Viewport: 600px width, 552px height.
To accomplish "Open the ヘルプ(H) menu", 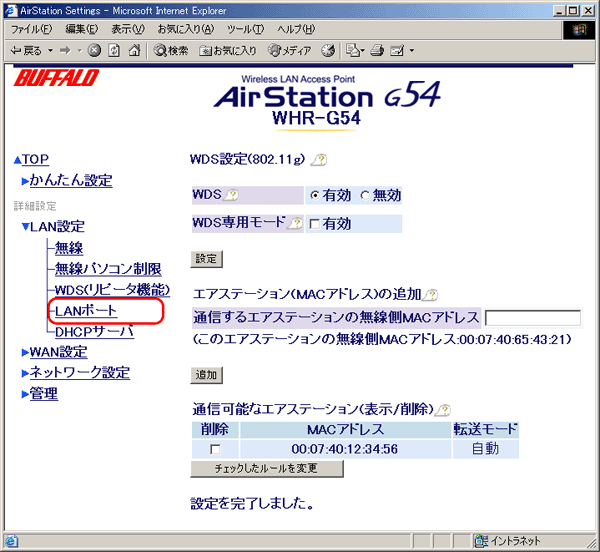I will point(296,29).
